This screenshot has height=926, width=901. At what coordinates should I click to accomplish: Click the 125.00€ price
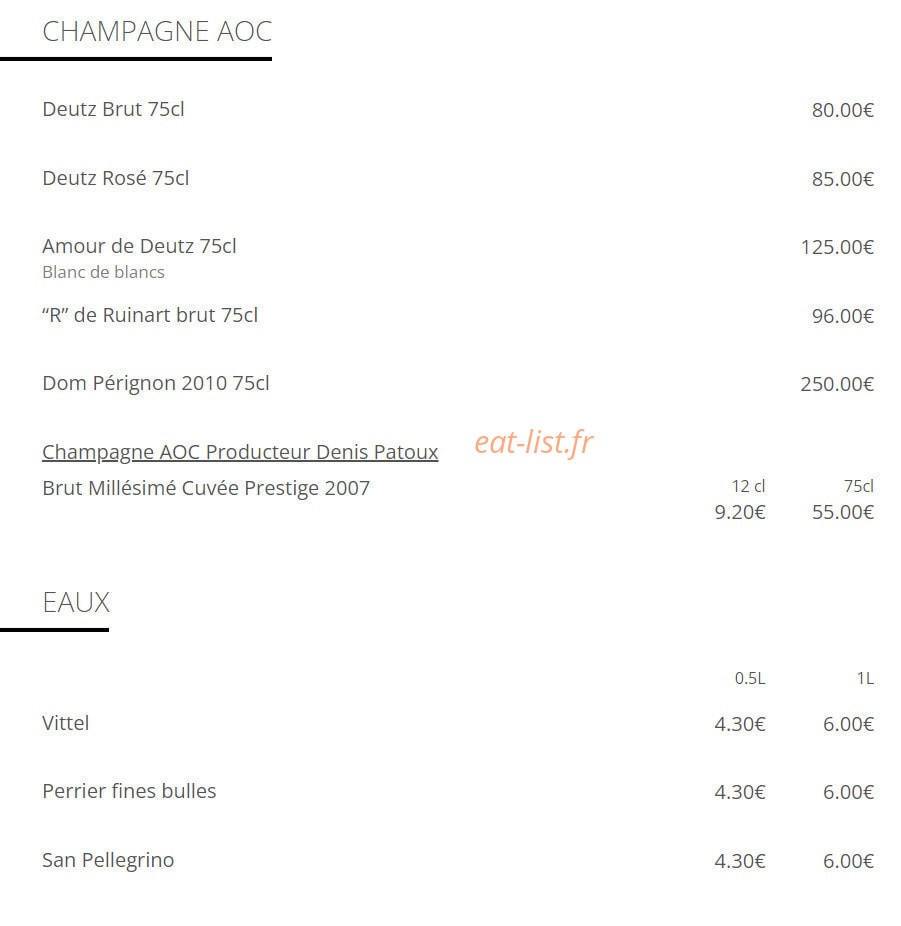(837, 247)
